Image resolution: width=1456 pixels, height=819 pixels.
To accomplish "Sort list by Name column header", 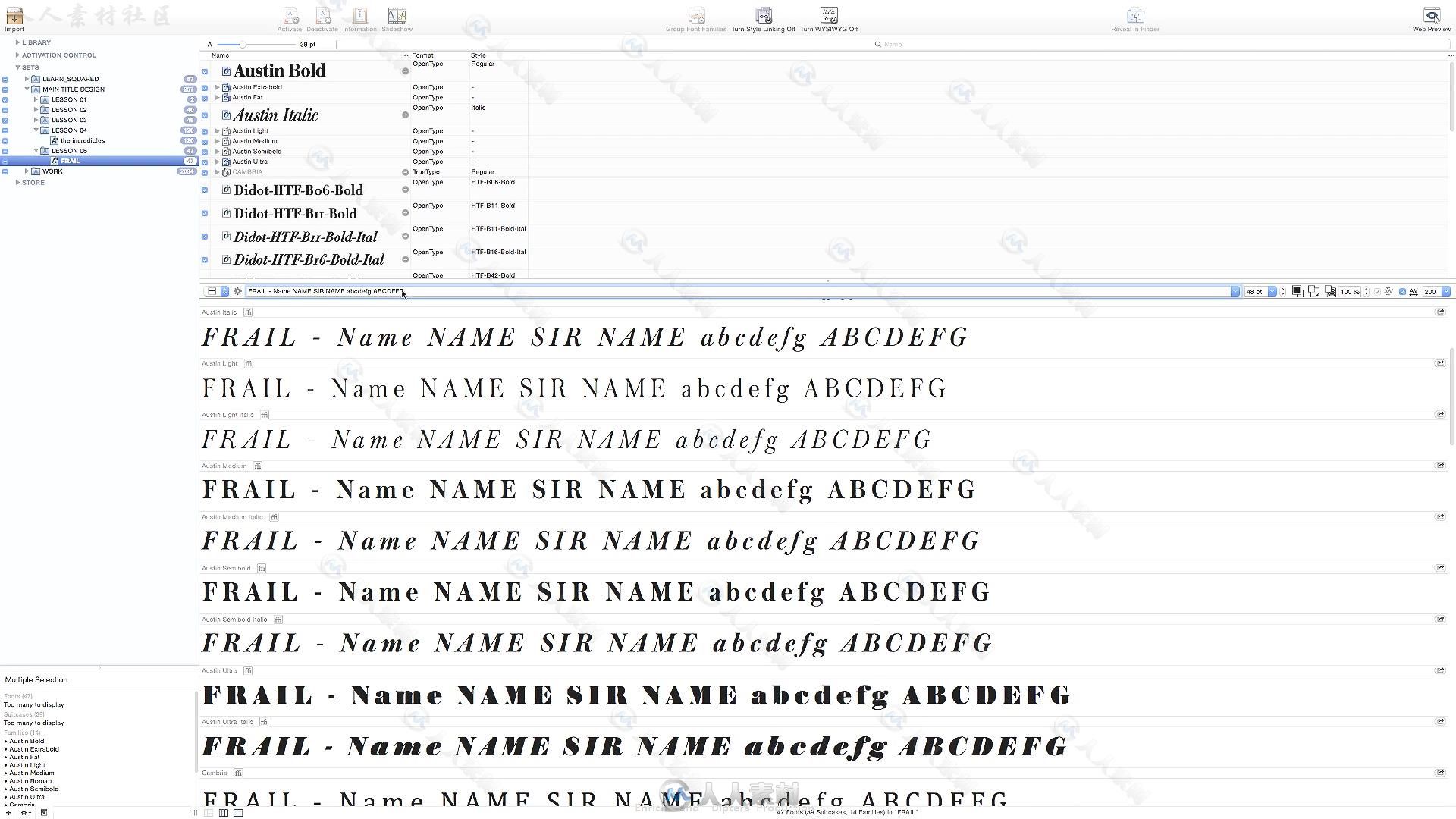I will coord(220,55).
